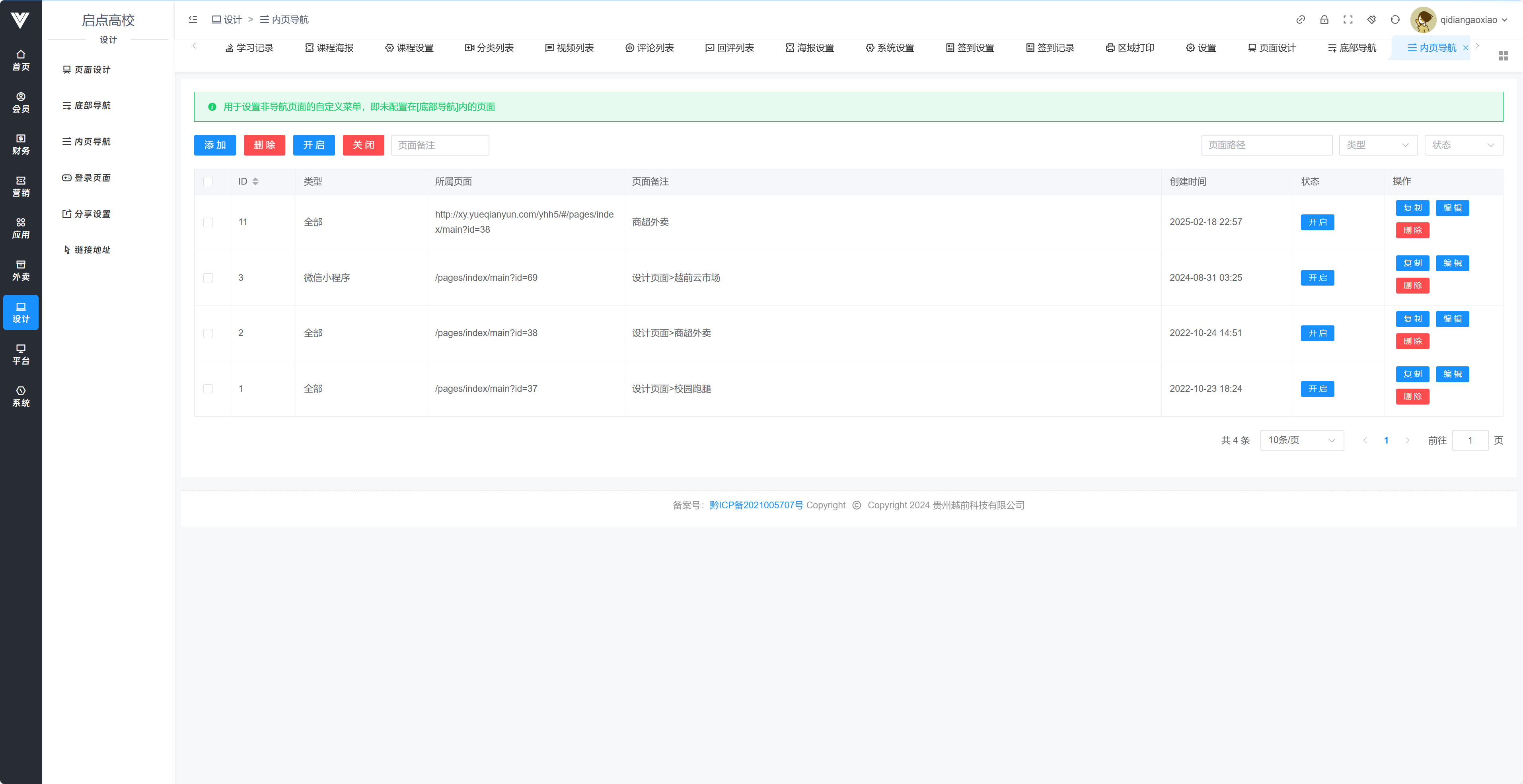Select checkbox for ID 3 row
Screen dimensions: 1523x784
coord(208,278)
